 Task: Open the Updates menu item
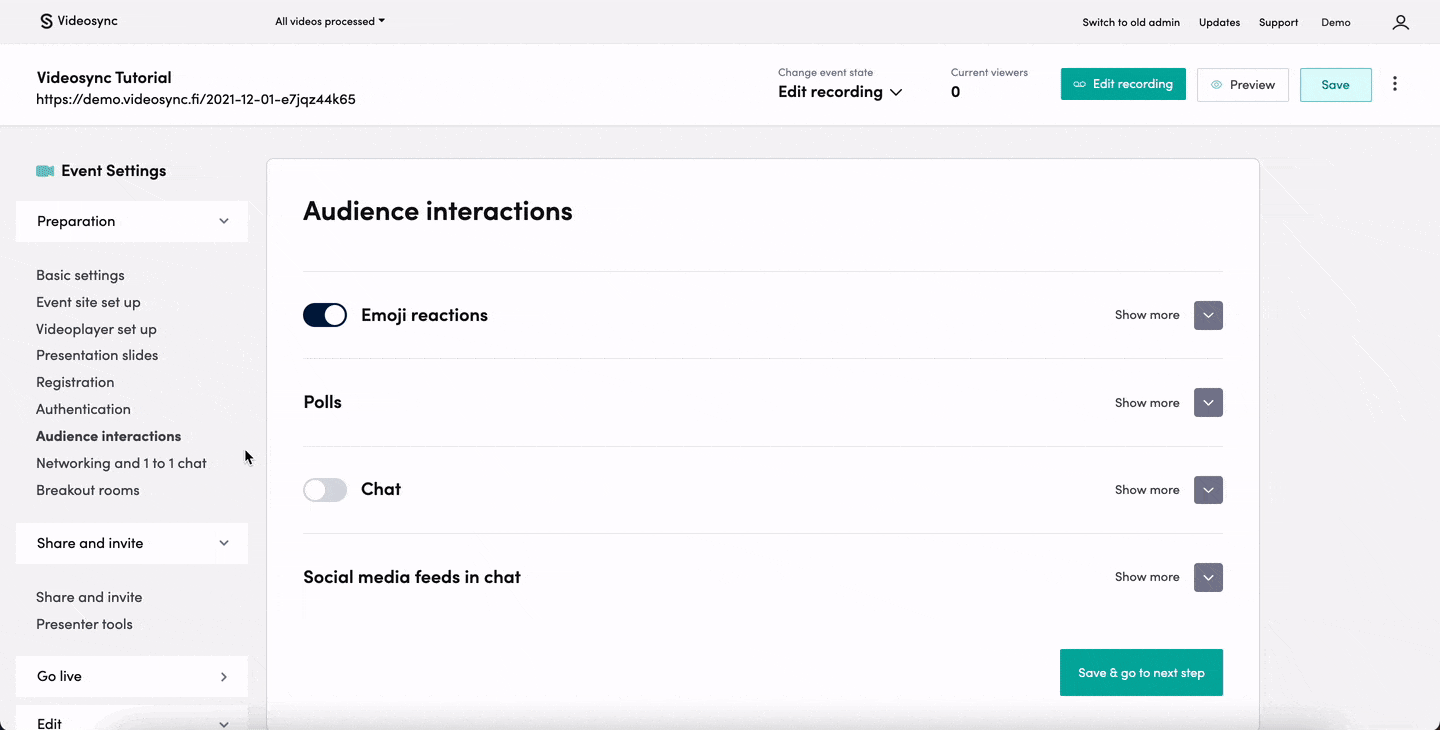point(1219,21)
